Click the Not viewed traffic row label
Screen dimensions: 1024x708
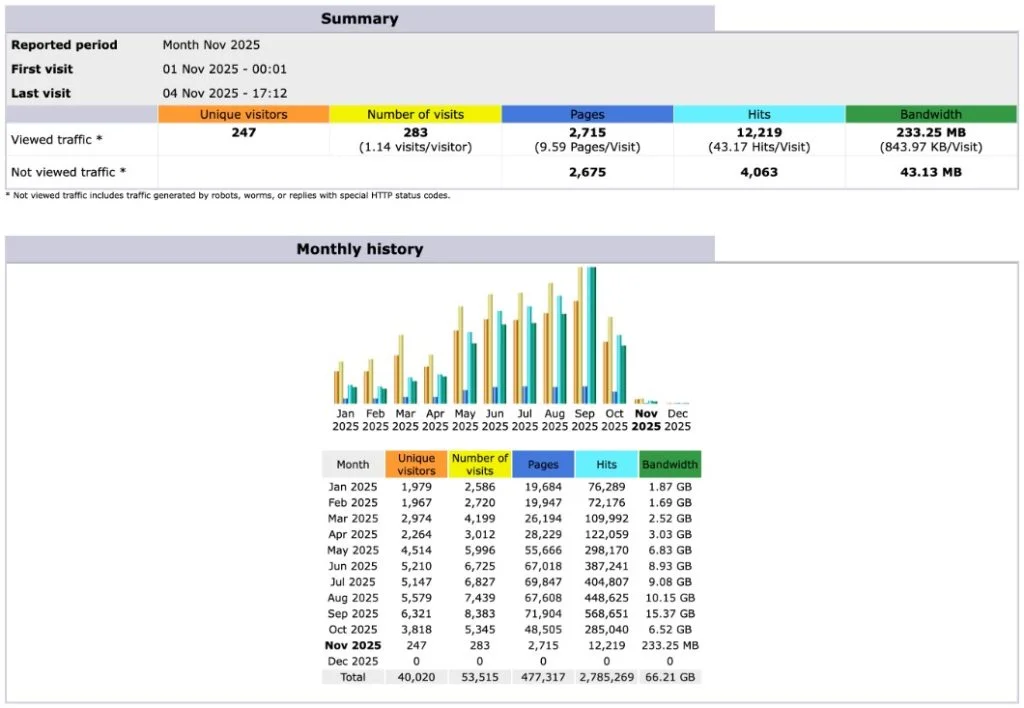pos(67,172)
